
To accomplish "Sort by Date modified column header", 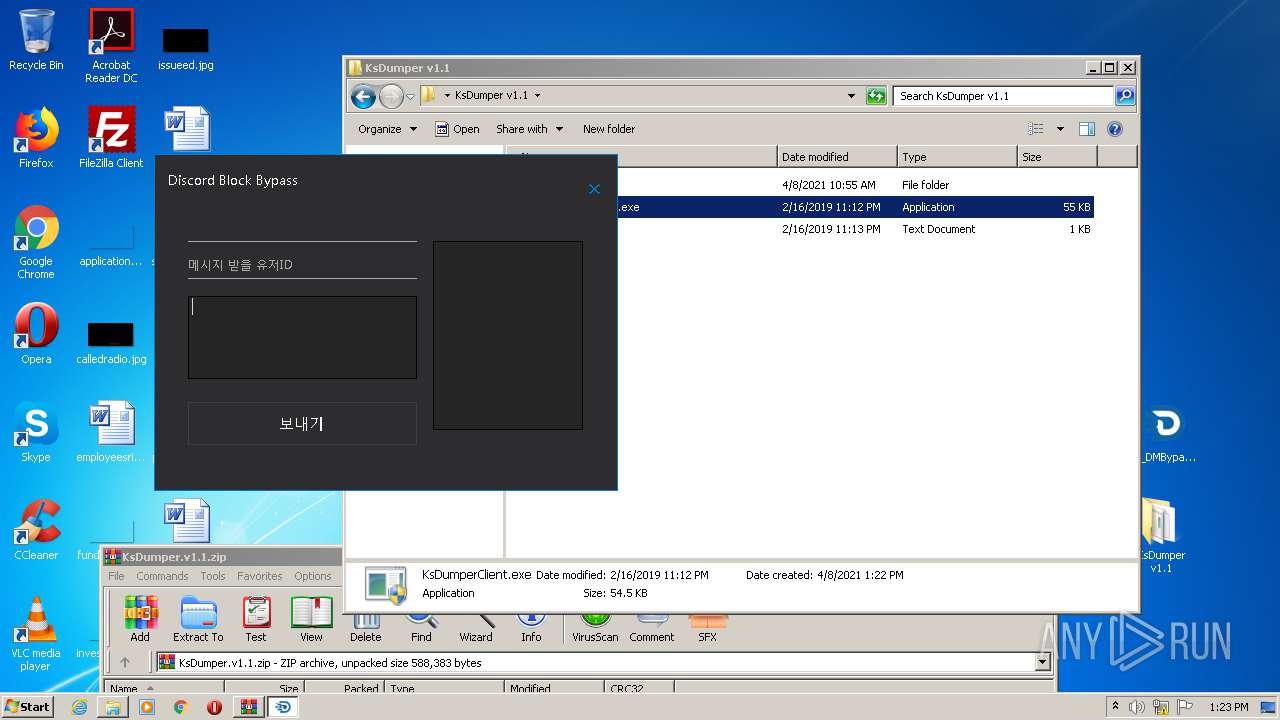I will click(837, 157).
